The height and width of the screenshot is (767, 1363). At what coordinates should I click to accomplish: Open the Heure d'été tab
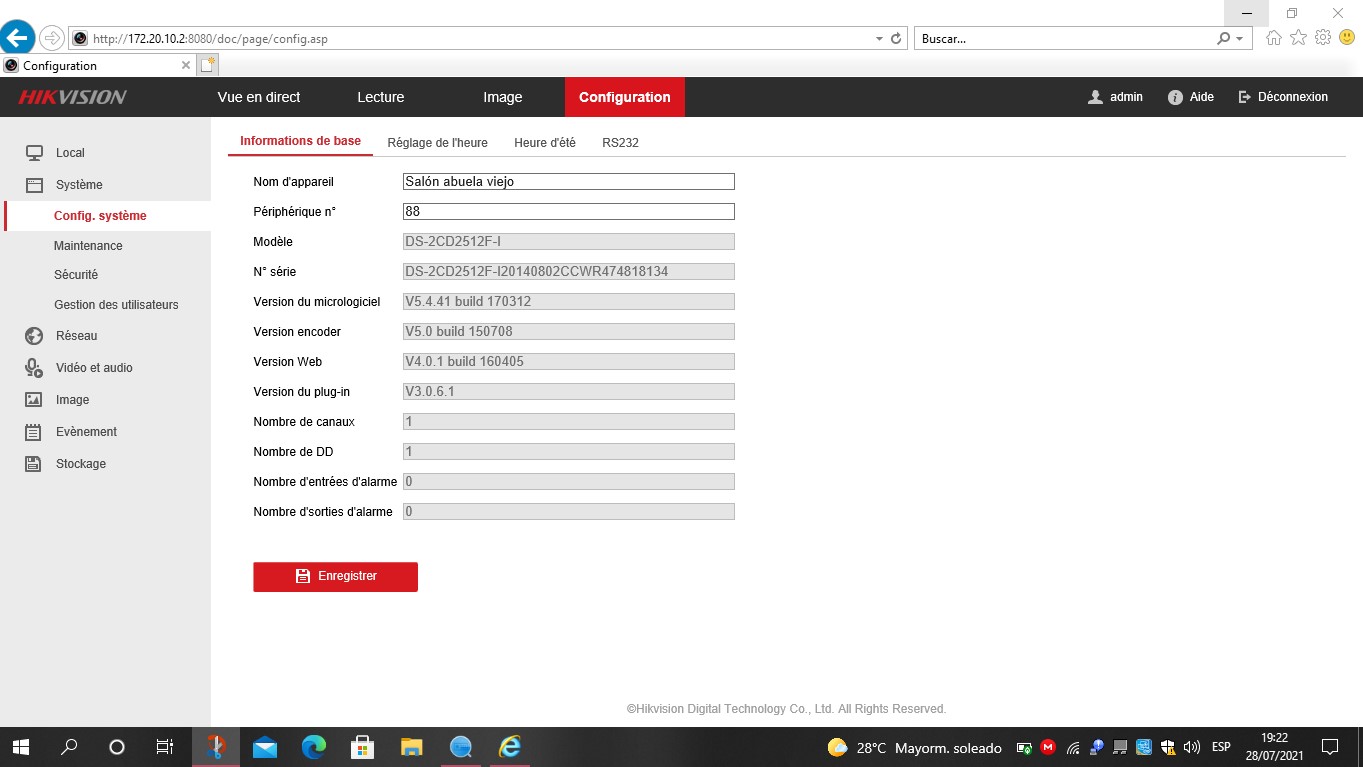click(x=545, y=142)
